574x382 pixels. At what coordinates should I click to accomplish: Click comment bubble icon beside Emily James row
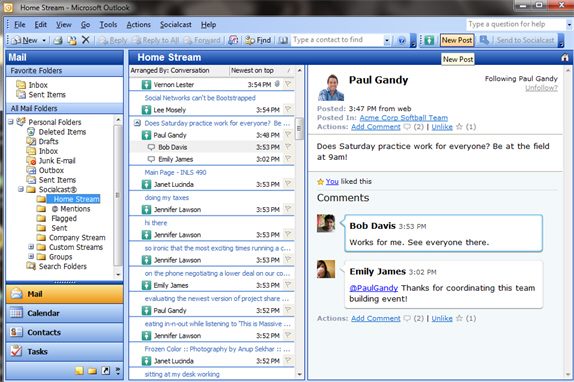151,159
